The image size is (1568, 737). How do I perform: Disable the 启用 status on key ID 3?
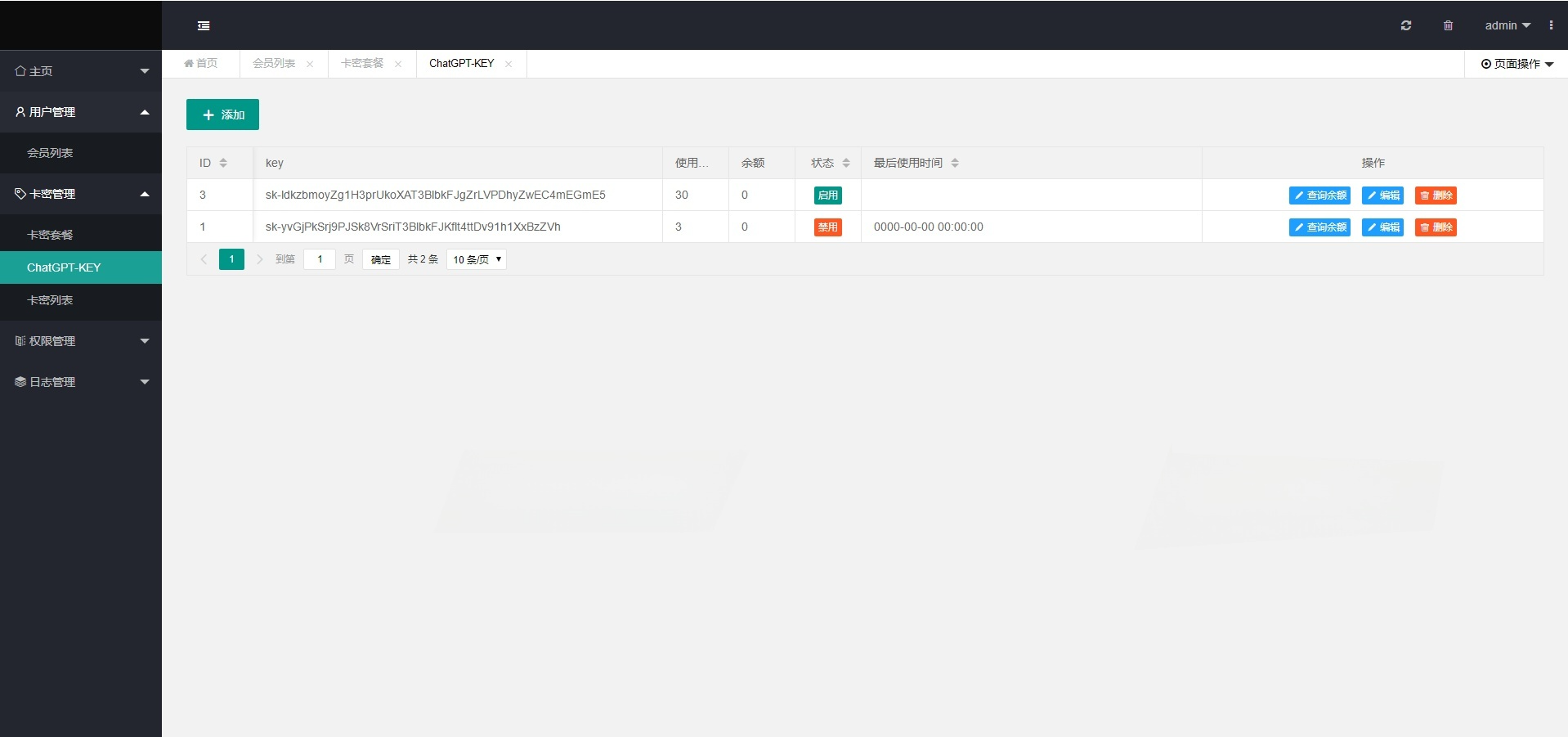coord(827,195)
